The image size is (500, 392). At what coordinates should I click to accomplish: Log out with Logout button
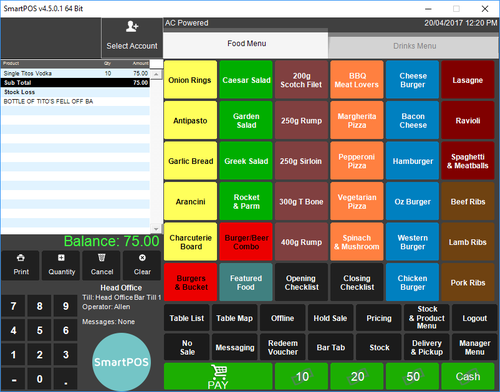[x=474, y=318]
